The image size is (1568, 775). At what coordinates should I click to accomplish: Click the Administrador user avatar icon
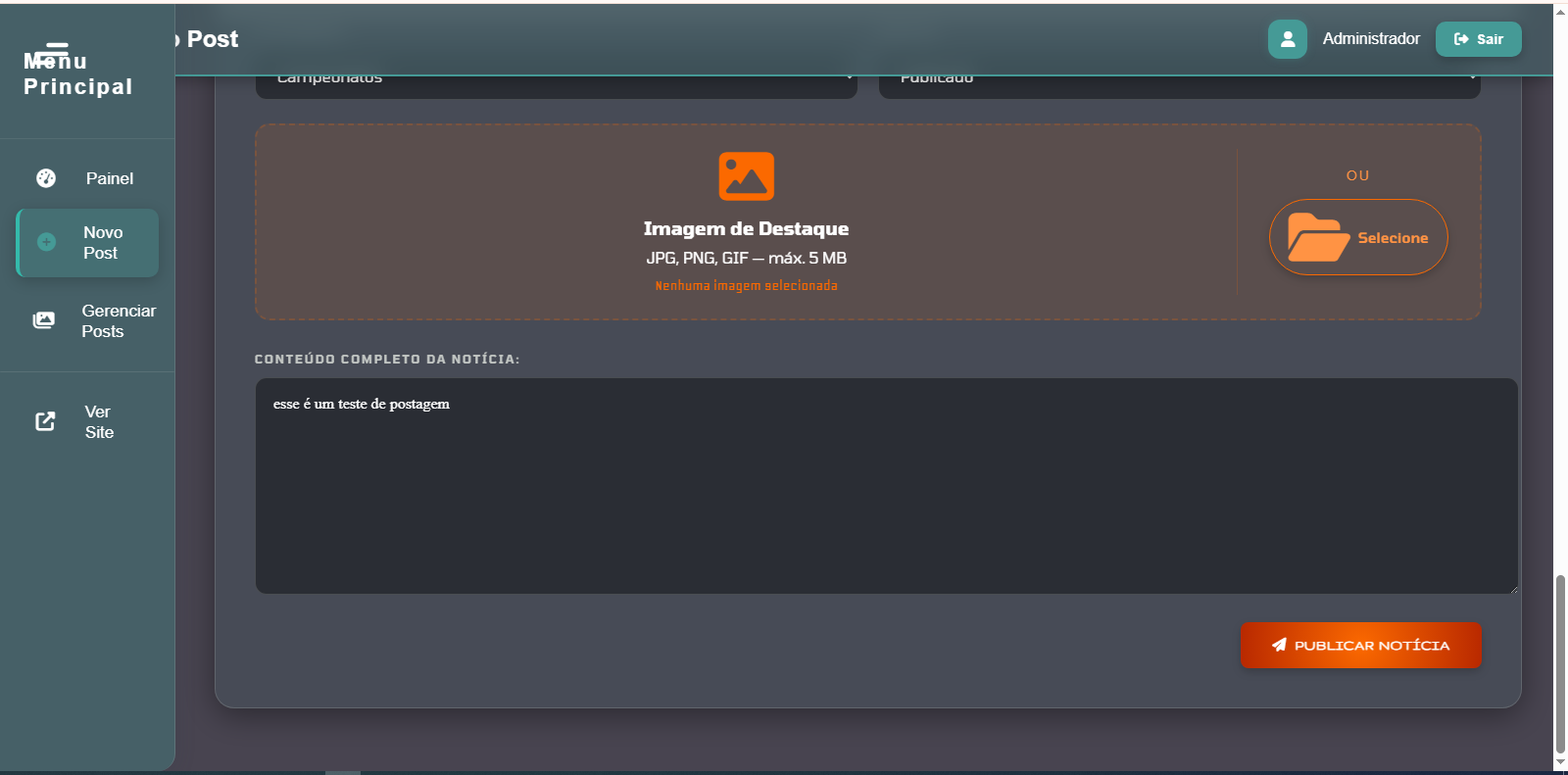tap(1288, 39)
